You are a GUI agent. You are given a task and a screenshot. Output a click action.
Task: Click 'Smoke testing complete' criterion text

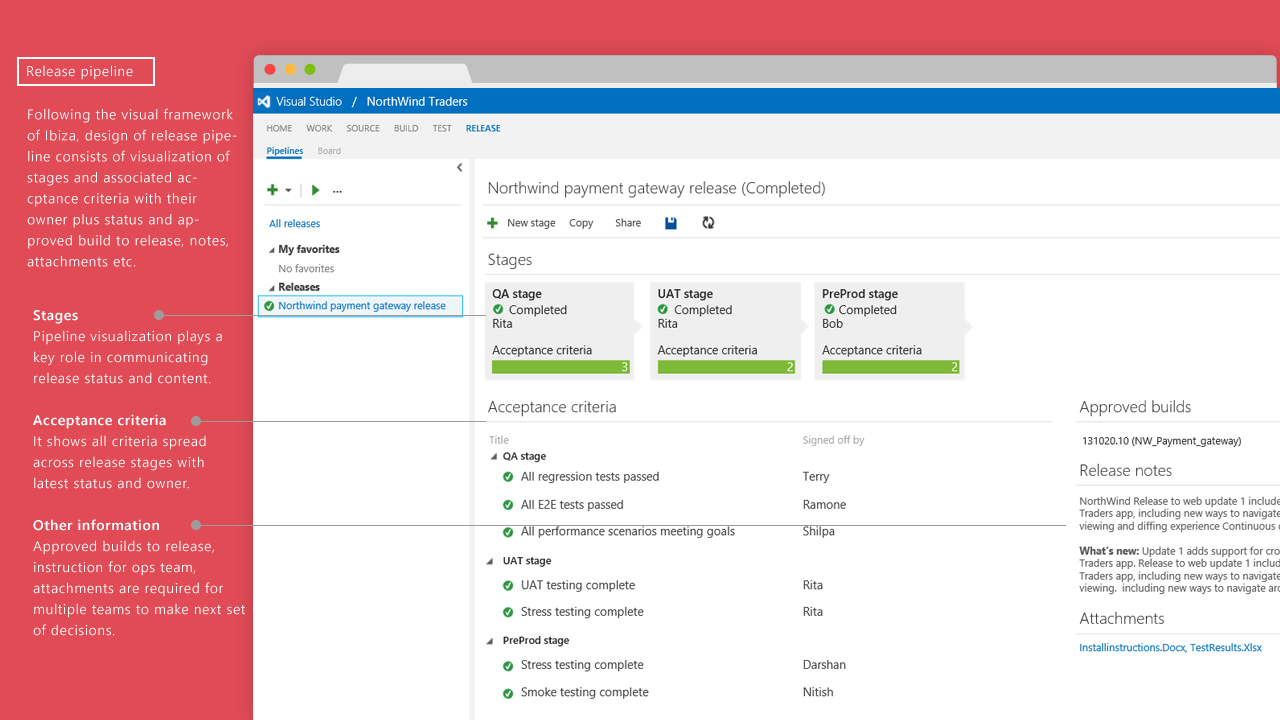point(584,692)
